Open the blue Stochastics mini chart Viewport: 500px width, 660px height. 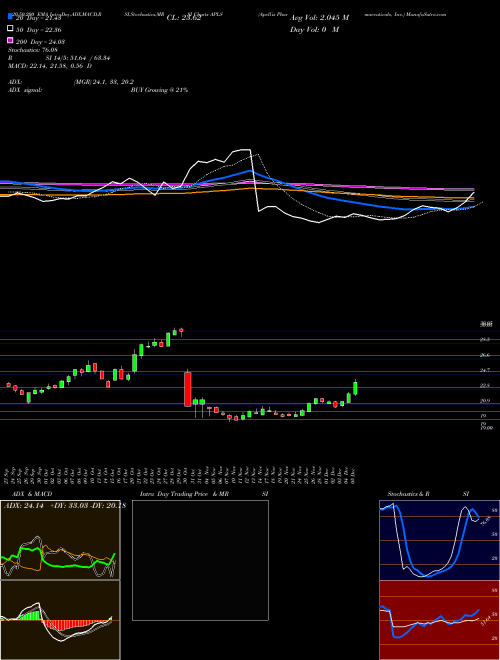point(439,540)
